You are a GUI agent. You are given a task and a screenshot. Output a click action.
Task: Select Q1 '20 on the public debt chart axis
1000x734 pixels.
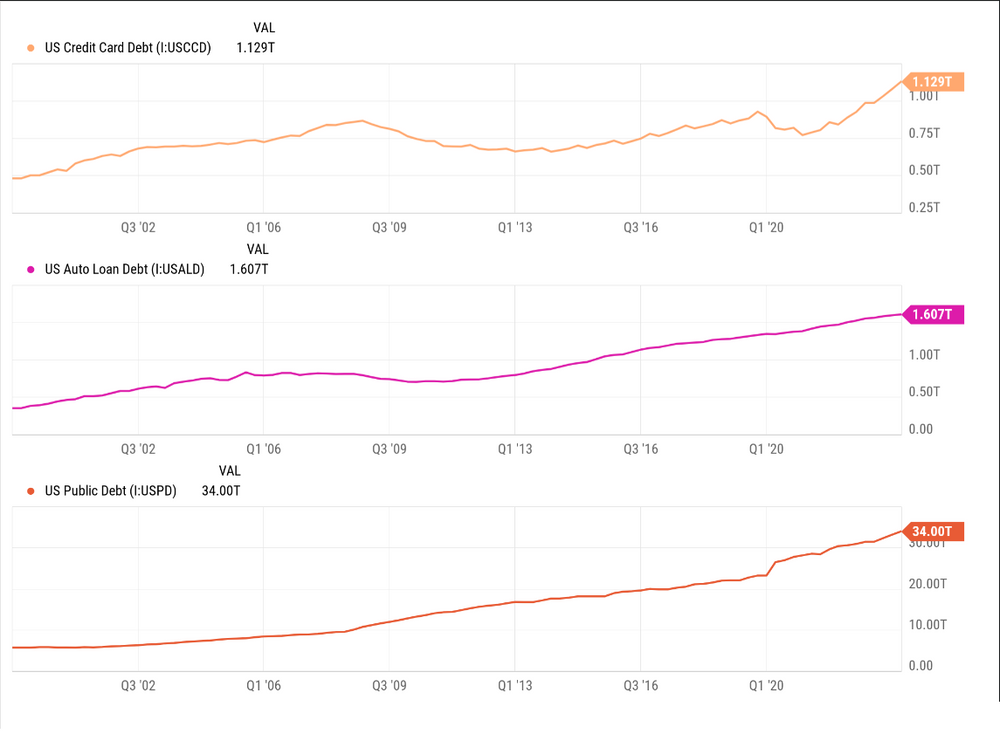point(766,685)
